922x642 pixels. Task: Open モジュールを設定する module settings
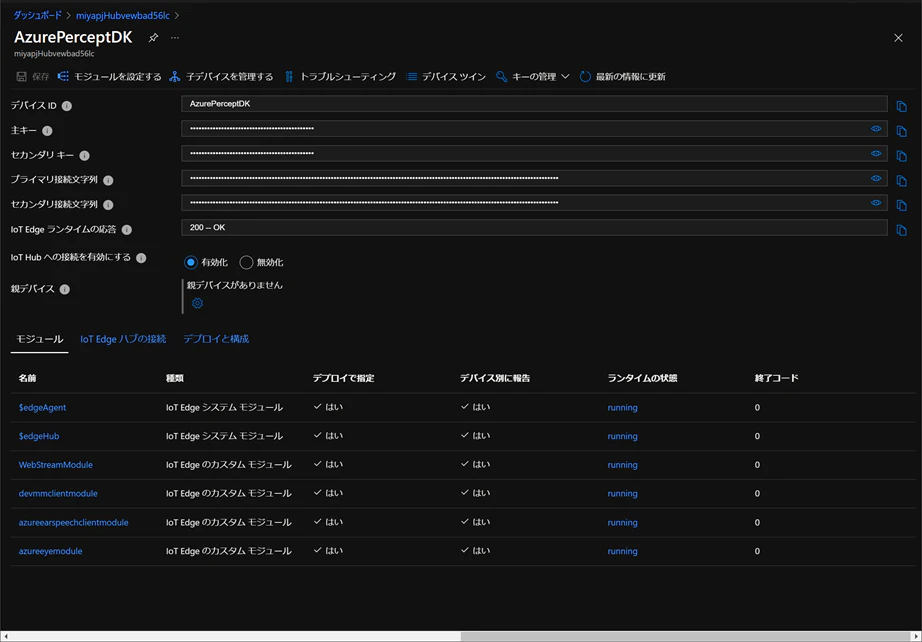point(109,77)
